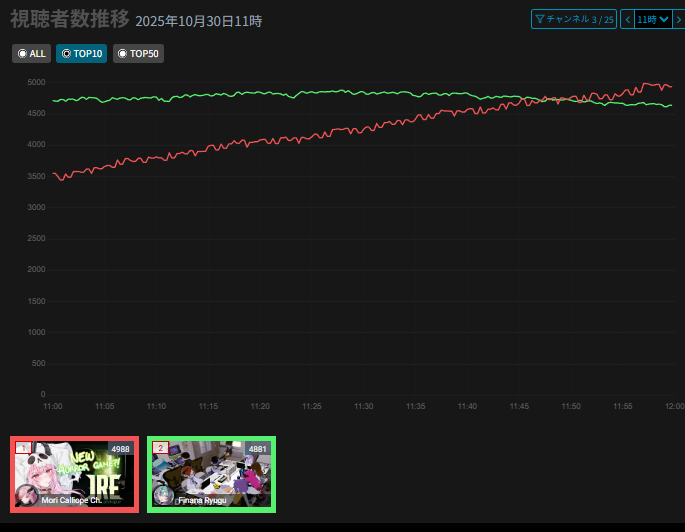Click the funnel filter icon

(539, 19)
